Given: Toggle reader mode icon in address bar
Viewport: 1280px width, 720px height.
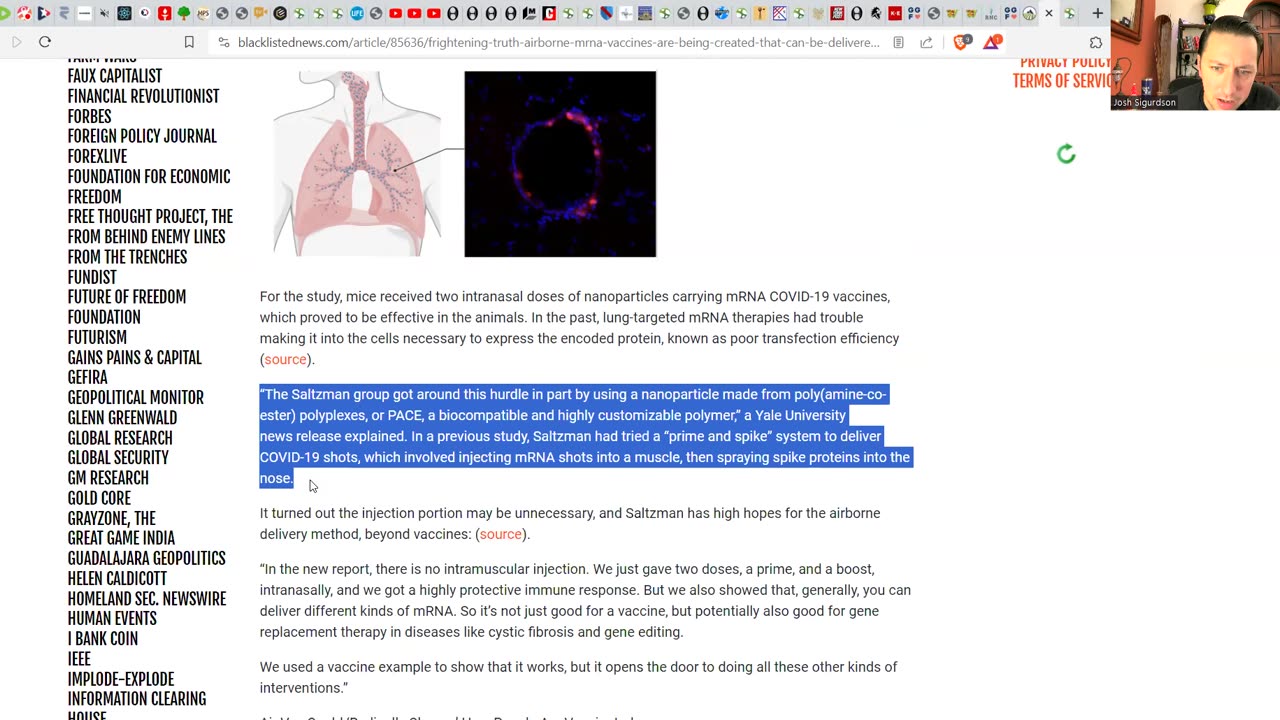Looking at the screenshot, I should point(898,42).
